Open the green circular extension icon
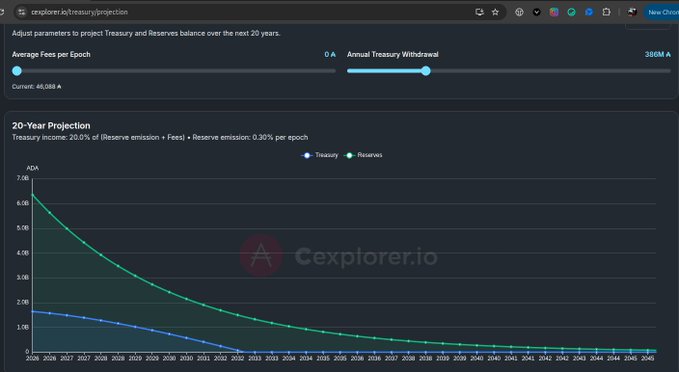This screenshot has width=679, height=372. coord(572,12)
